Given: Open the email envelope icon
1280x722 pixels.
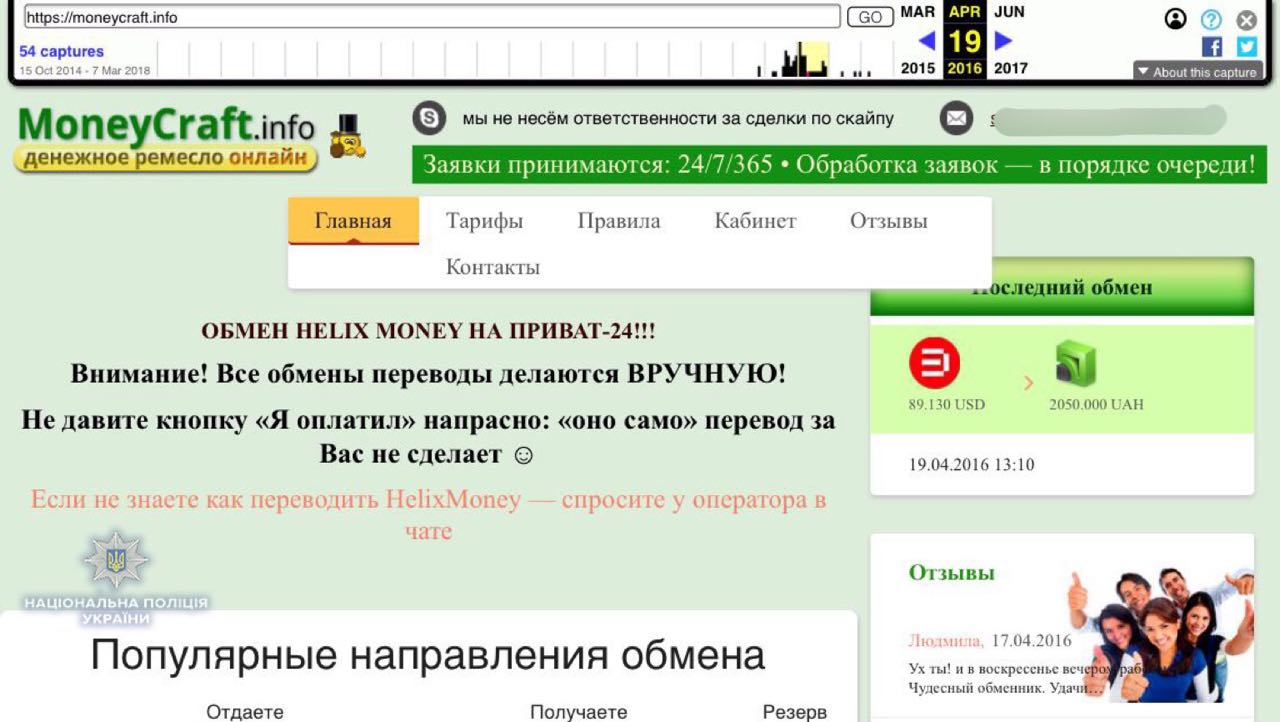Looking at the screenshot, I should click(x=956, y=118).
